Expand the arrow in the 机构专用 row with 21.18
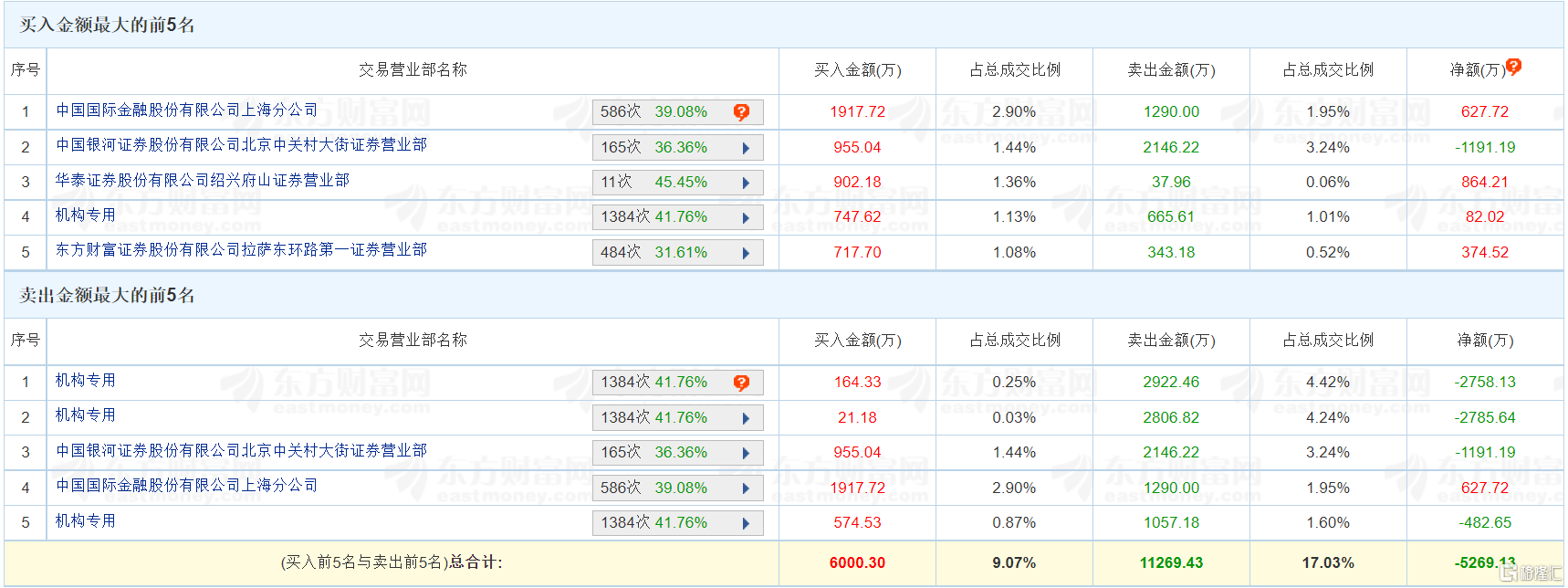Viewport: 1568px width, 588px height. tap(746, 418)
